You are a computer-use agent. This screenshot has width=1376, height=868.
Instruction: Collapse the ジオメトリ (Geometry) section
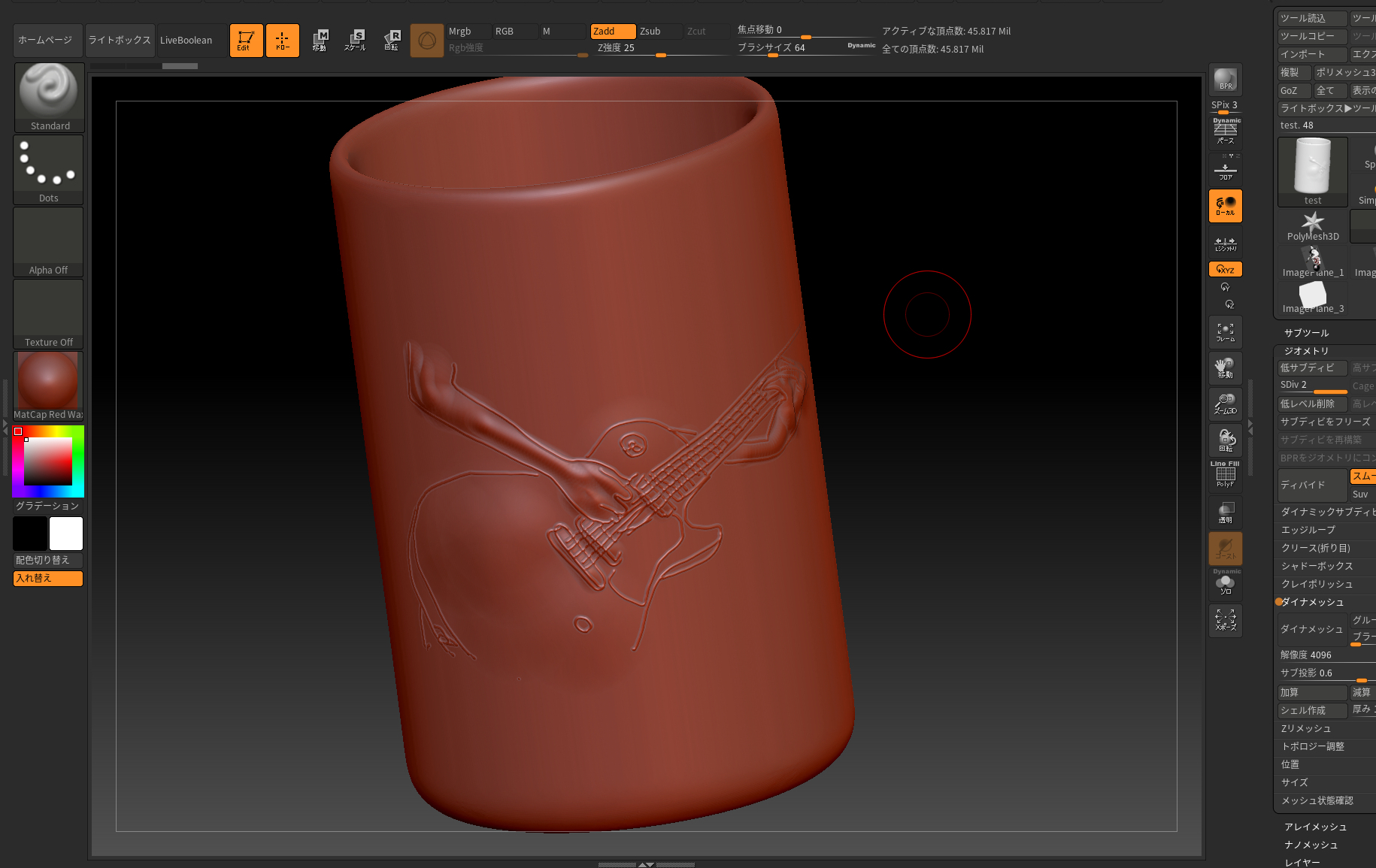point(1306,351)
